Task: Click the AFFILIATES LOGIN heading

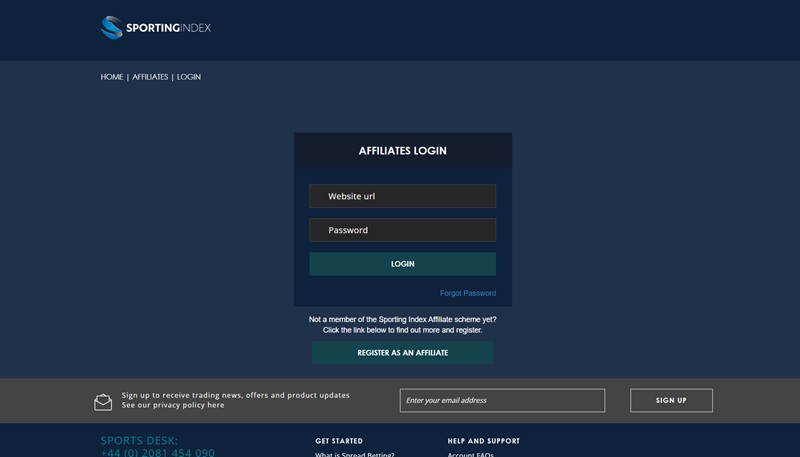Action: 403,151
